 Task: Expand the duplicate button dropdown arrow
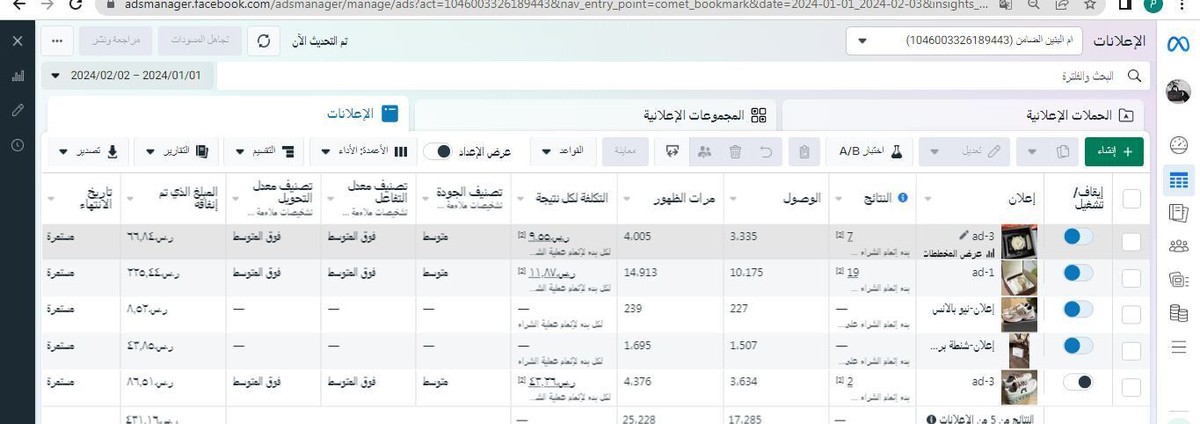coord(1032,151)
